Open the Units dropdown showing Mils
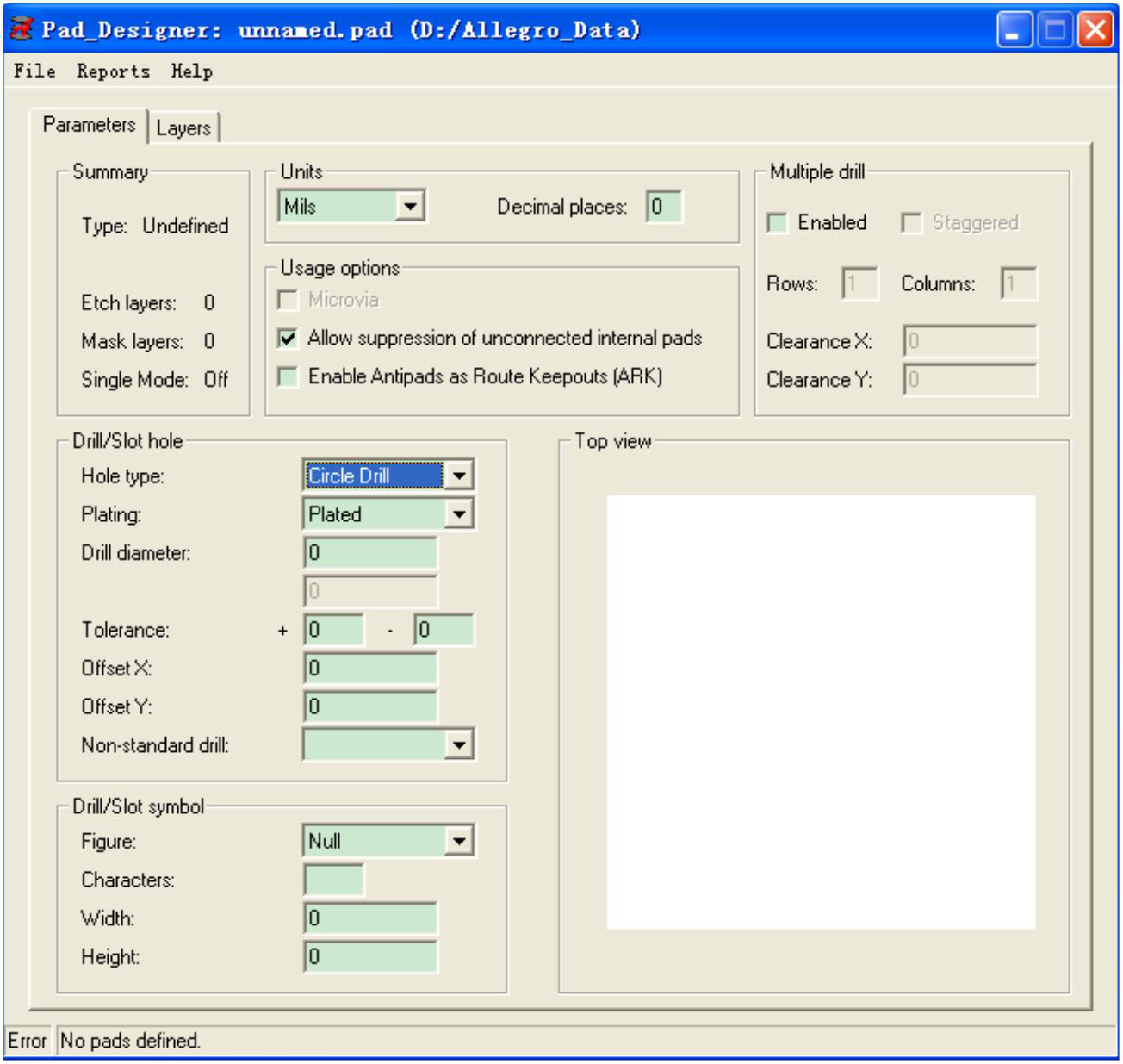This screenshot has height=1064, width=1123. point(410,207)
